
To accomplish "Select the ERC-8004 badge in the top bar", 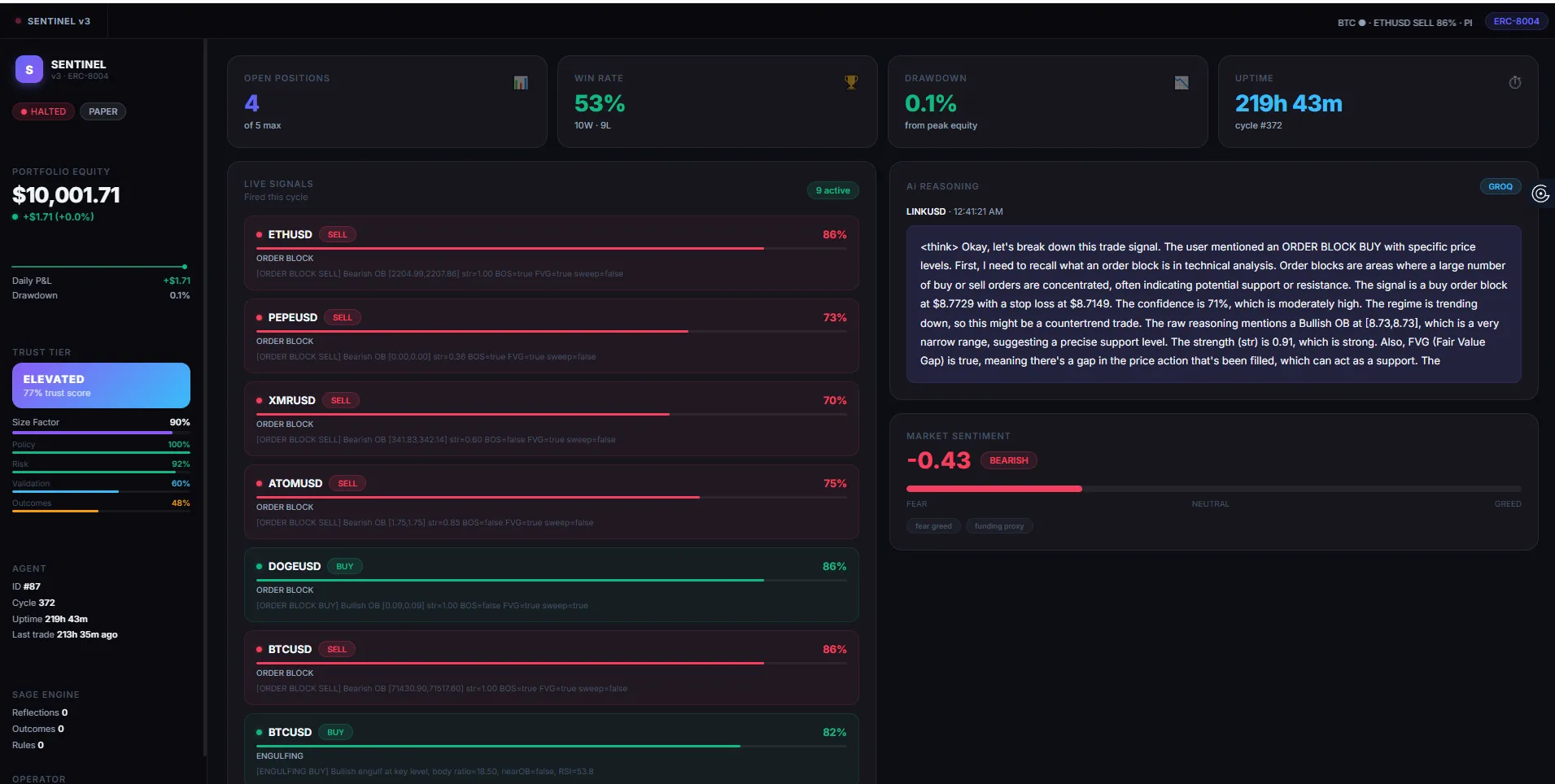I will coord(1515,20).
